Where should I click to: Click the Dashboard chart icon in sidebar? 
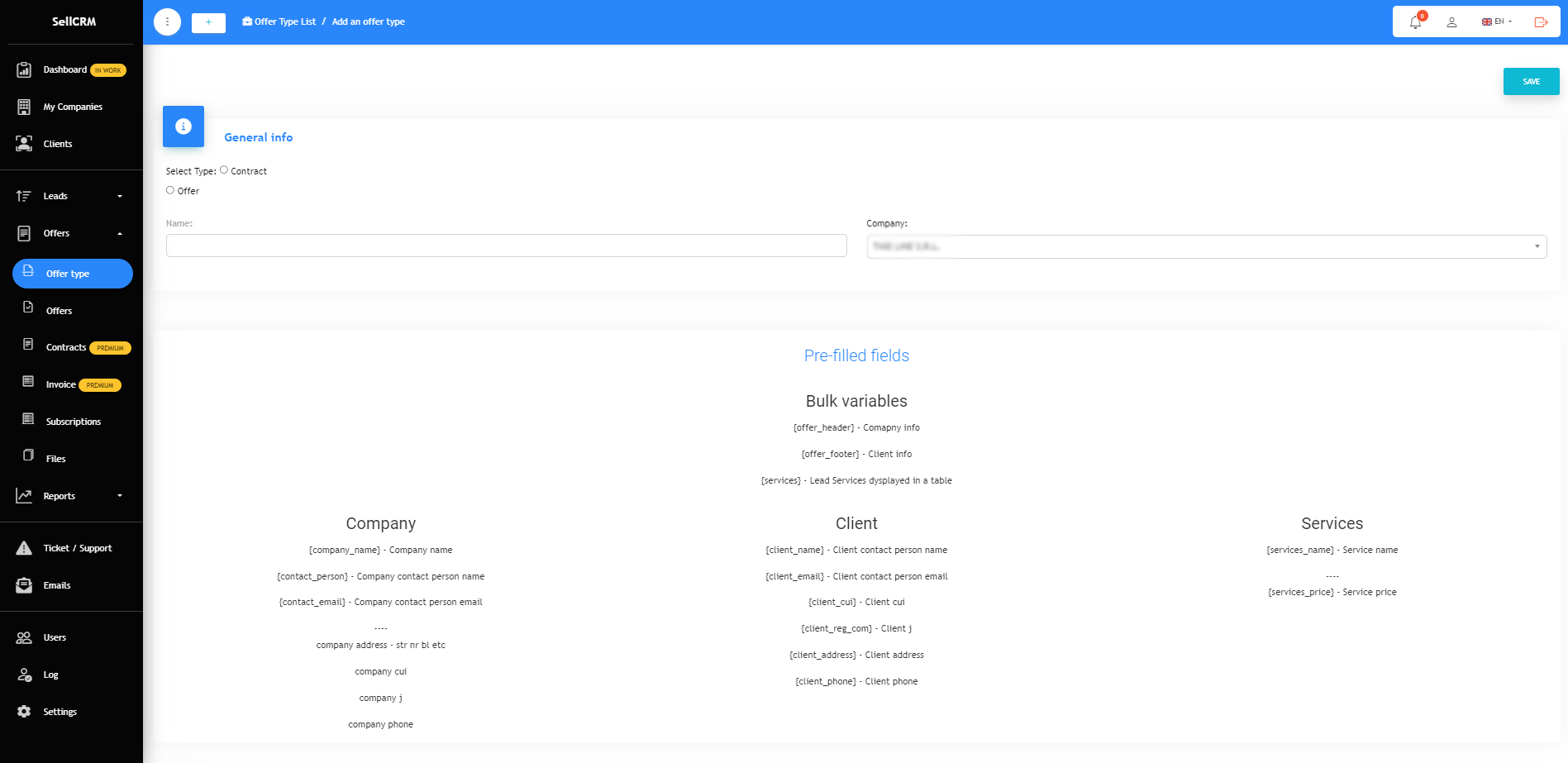[24, 70]
